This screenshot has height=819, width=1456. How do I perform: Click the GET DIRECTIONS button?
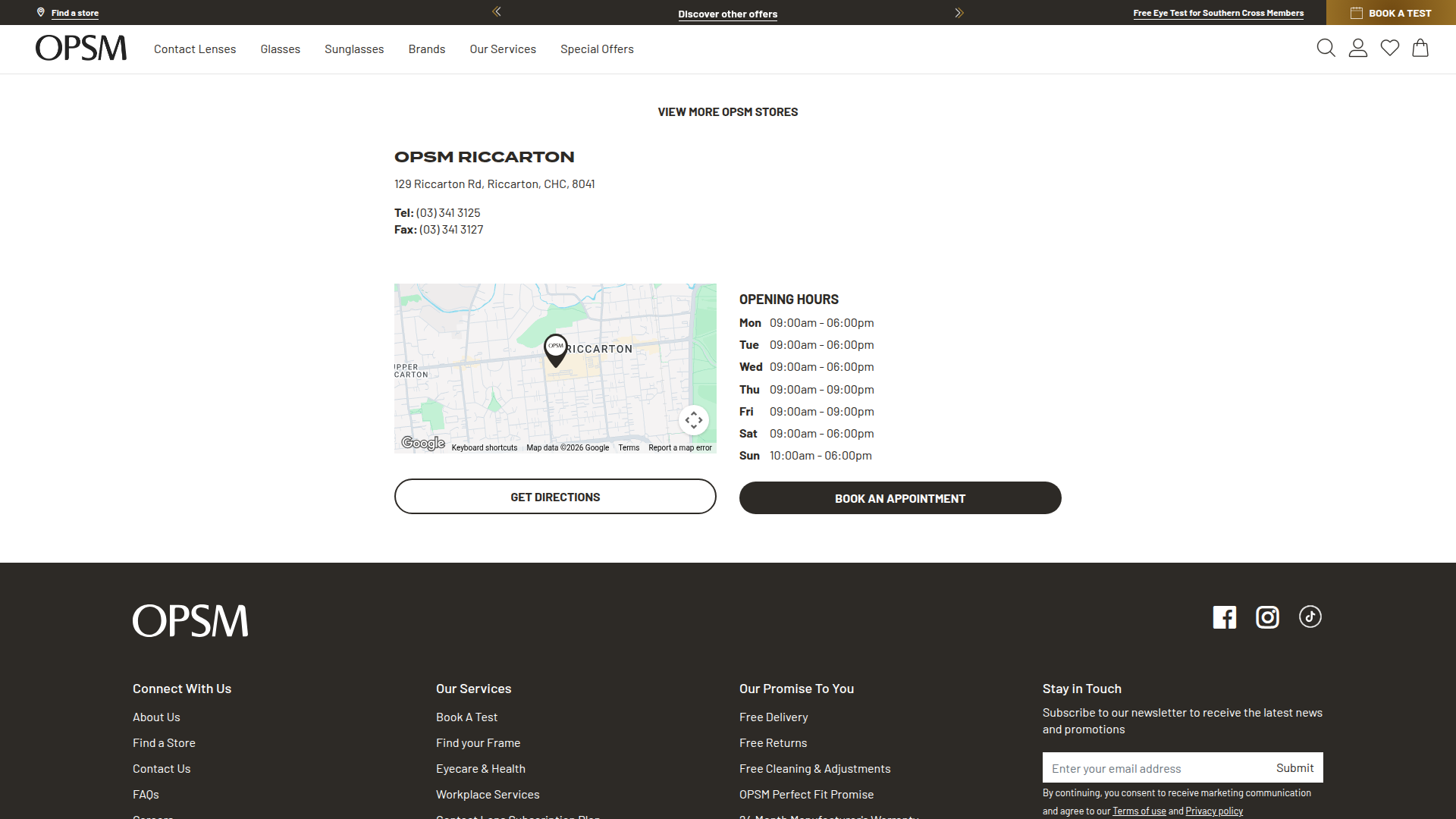pos(555,497)
